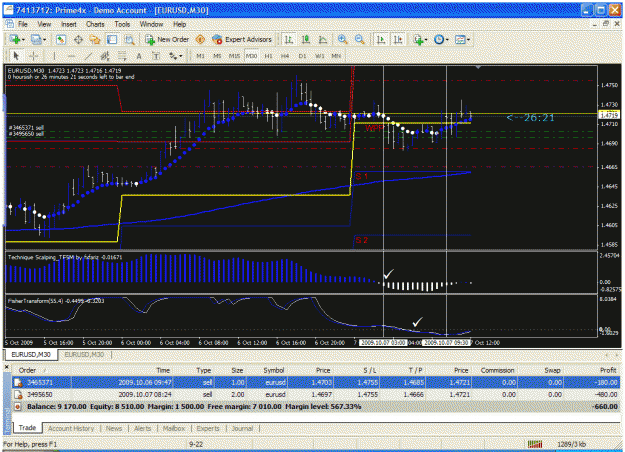
Task: Click the Expert Advisors button
Action: click(242, 39)
